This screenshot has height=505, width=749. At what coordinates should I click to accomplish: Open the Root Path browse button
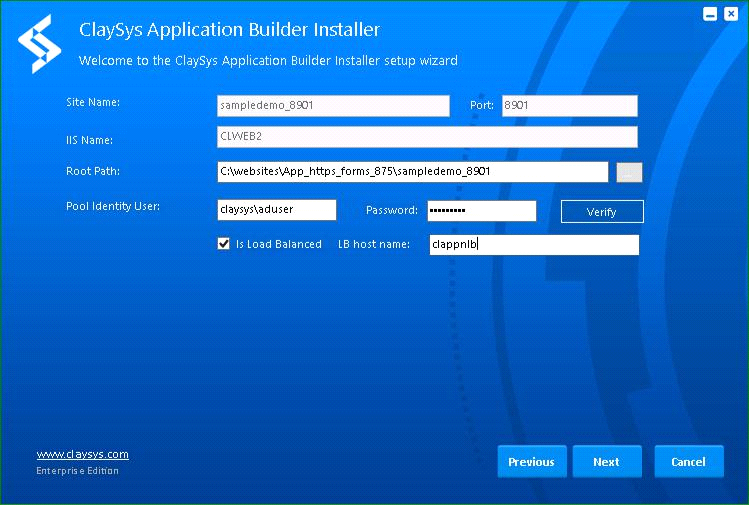coord(629,172)
